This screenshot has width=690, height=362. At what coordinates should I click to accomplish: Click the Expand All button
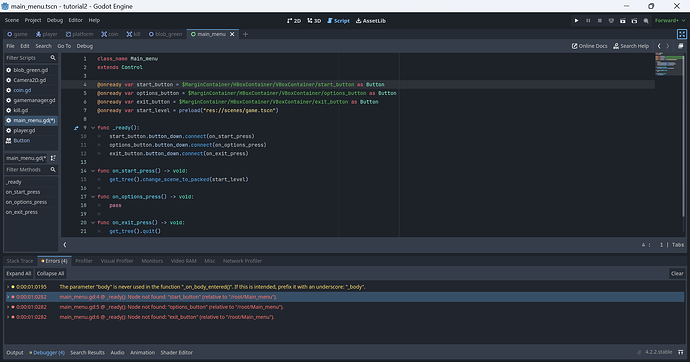click(x=18, y=274)
